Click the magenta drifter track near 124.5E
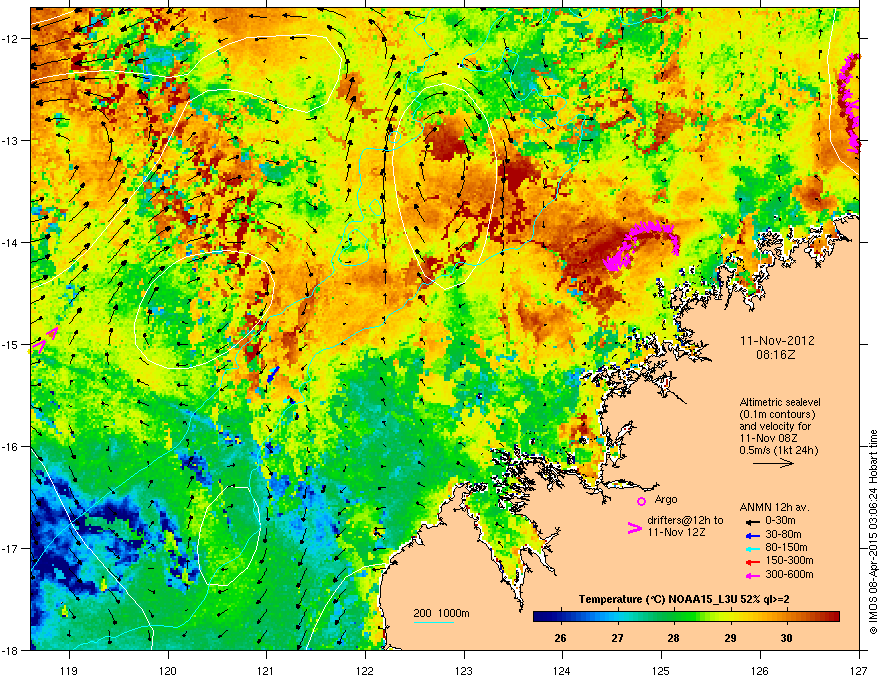This screenshot has height=680, width=880. (x=641, y=245)
